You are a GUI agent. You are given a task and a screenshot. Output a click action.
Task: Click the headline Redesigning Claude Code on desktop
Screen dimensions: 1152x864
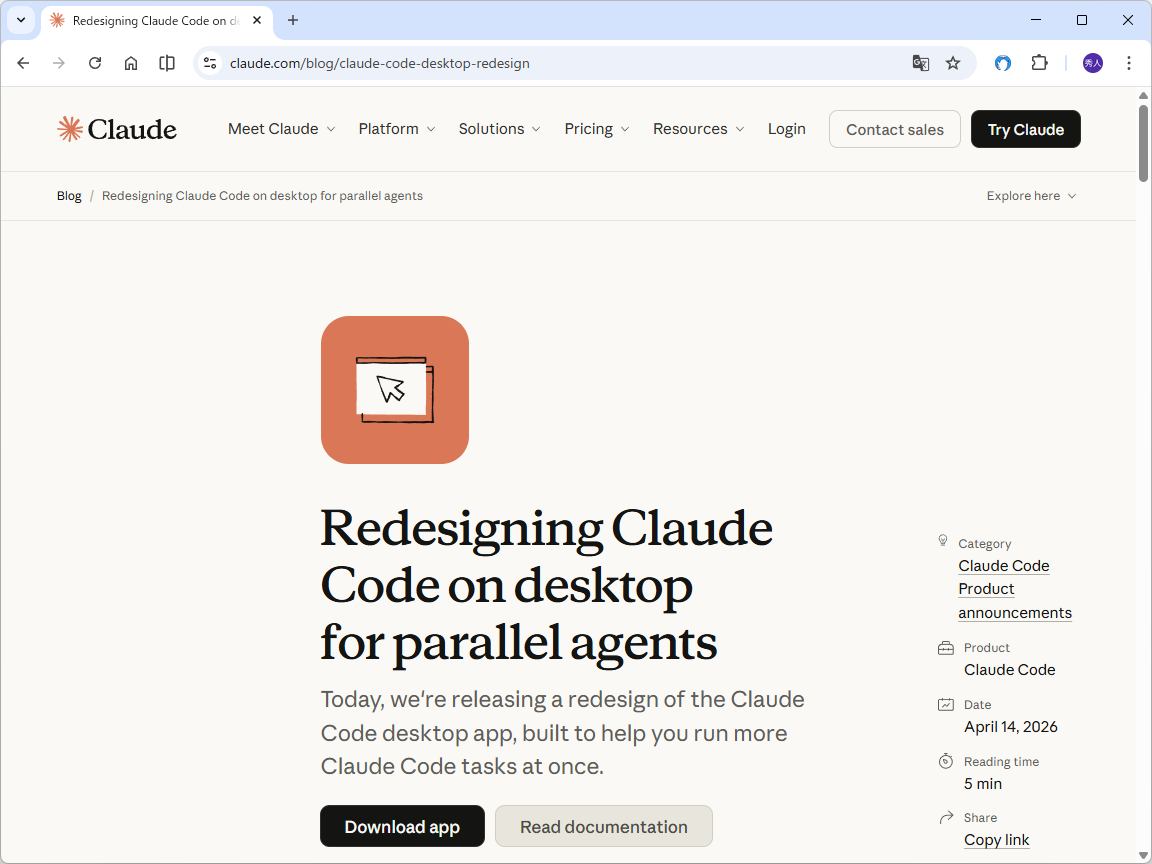[547, 586]
